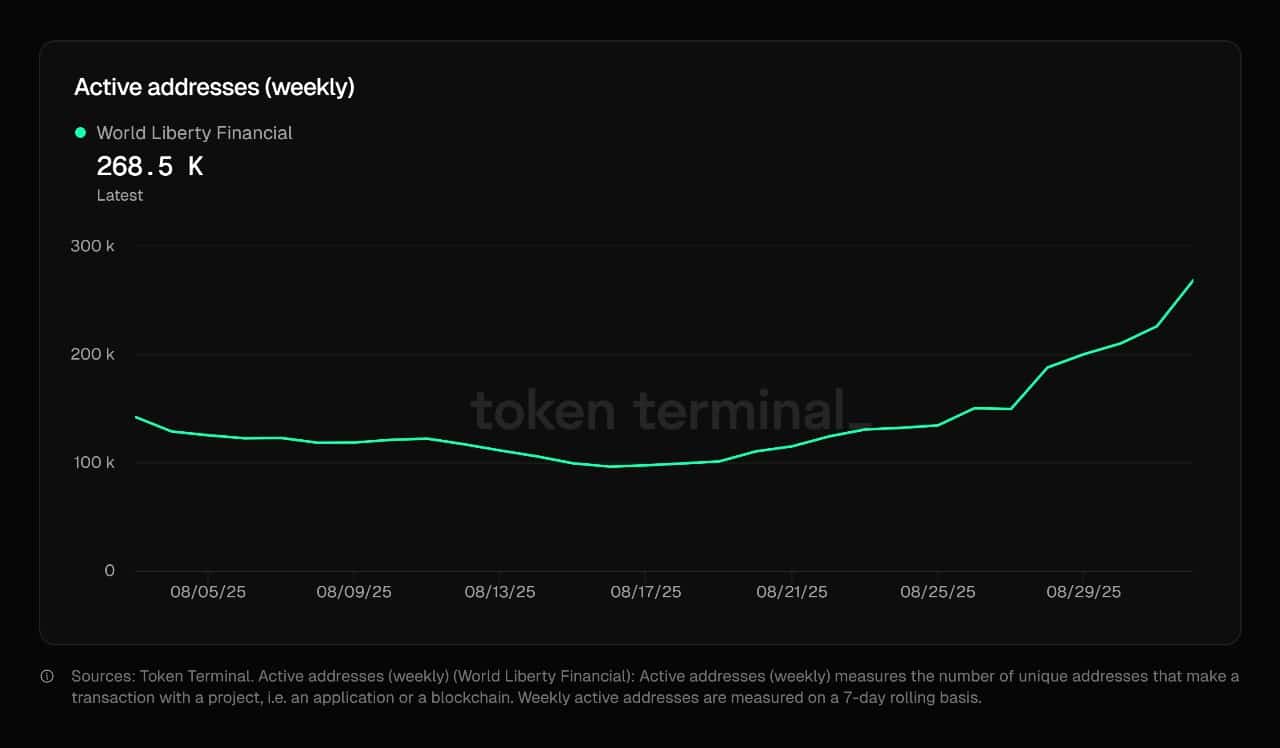
Task: Click the 100 k y-axis label
Action: point(93,462)
